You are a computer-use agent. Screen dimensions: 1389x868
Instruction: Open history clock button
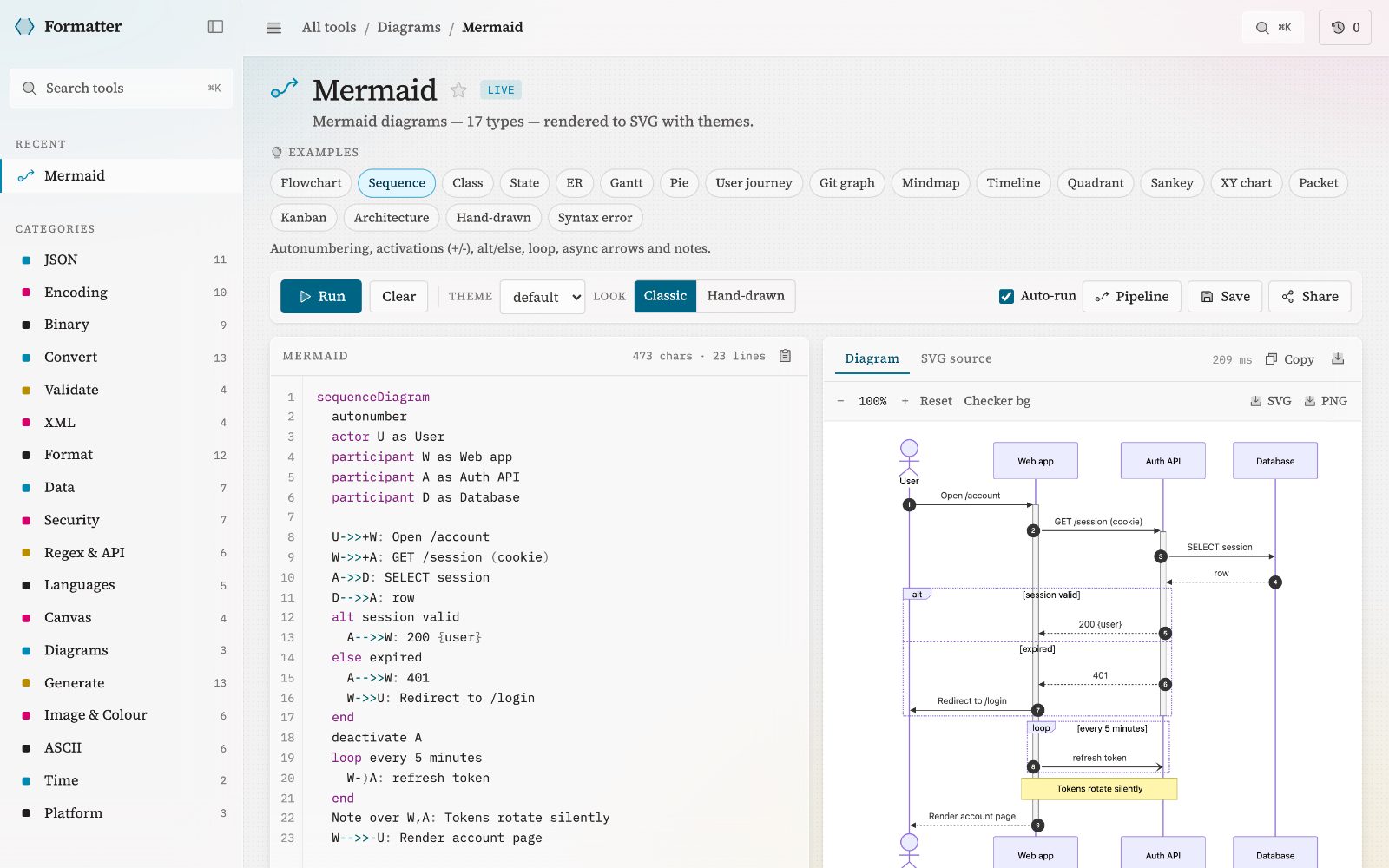pos(1345,28)
